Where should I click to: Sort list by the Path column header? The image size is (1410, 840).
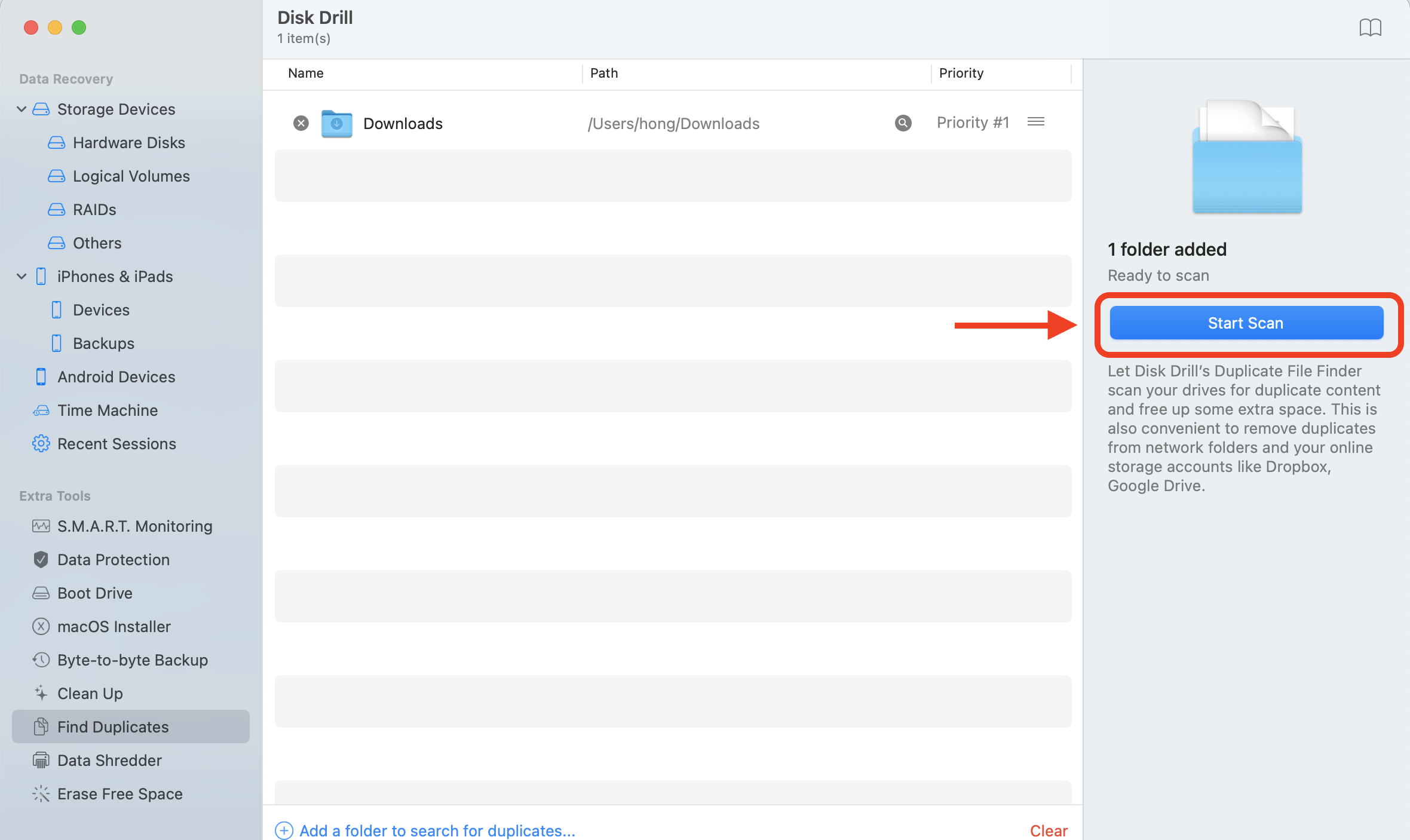coord(604,73)
